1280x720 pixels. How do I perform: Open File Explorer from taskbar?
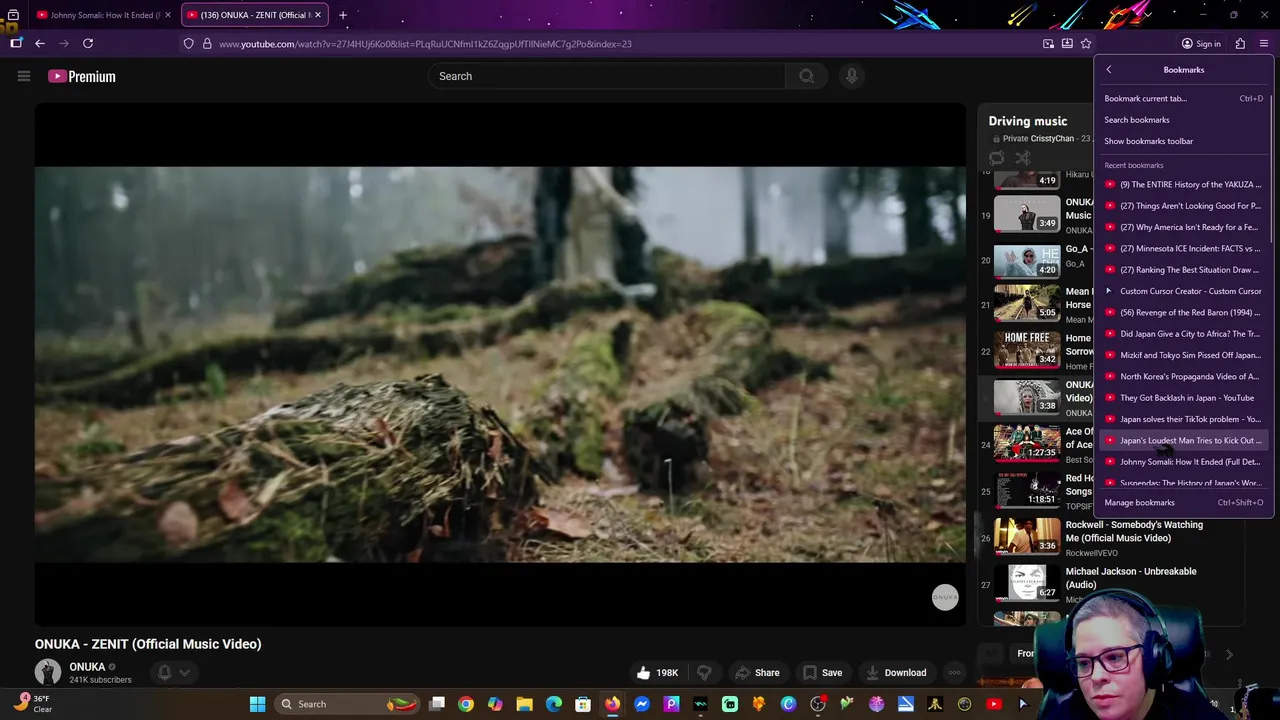(x=524, y=704)
